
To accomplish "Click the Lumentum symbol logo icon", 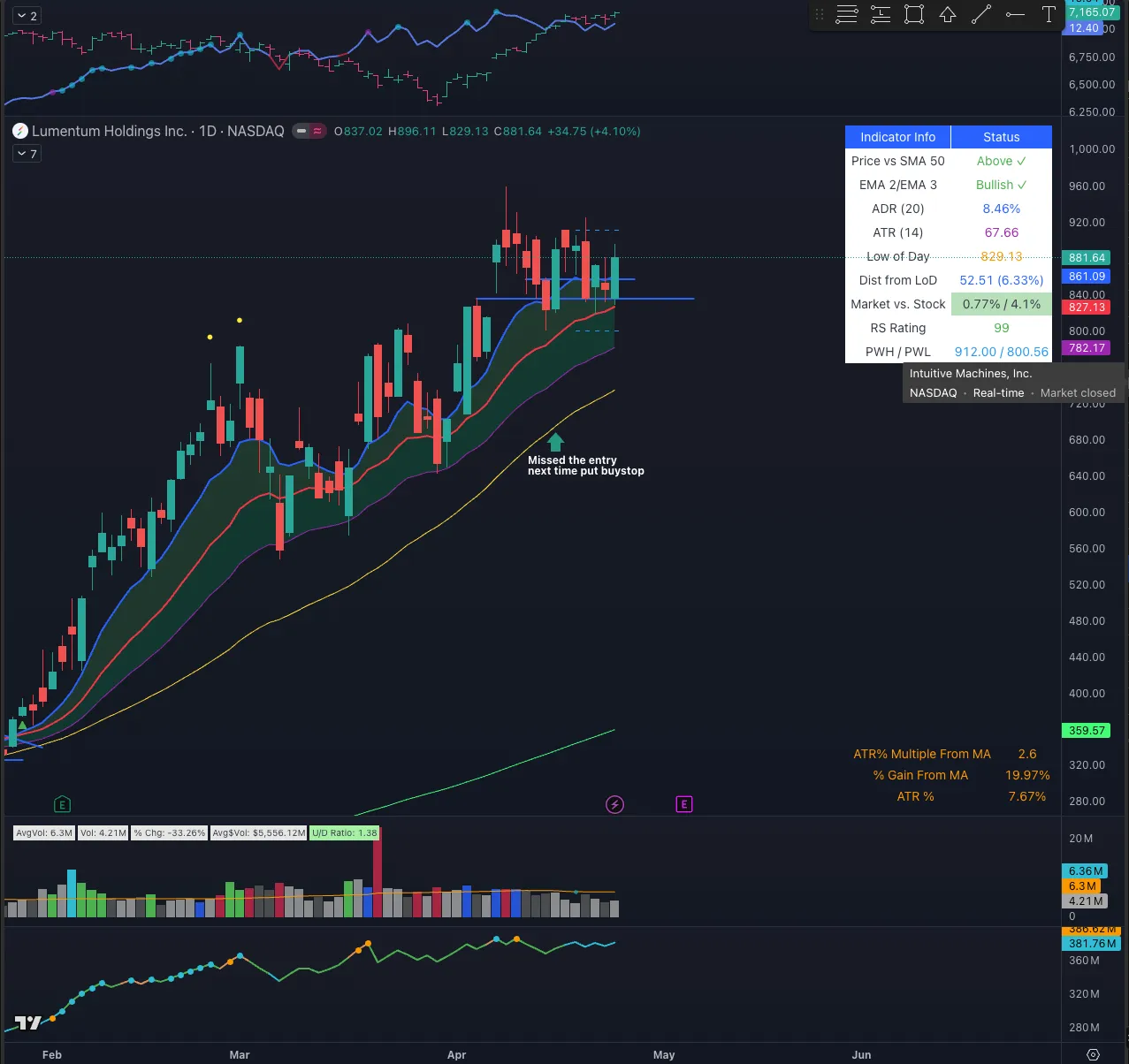I will pos(19,132).
